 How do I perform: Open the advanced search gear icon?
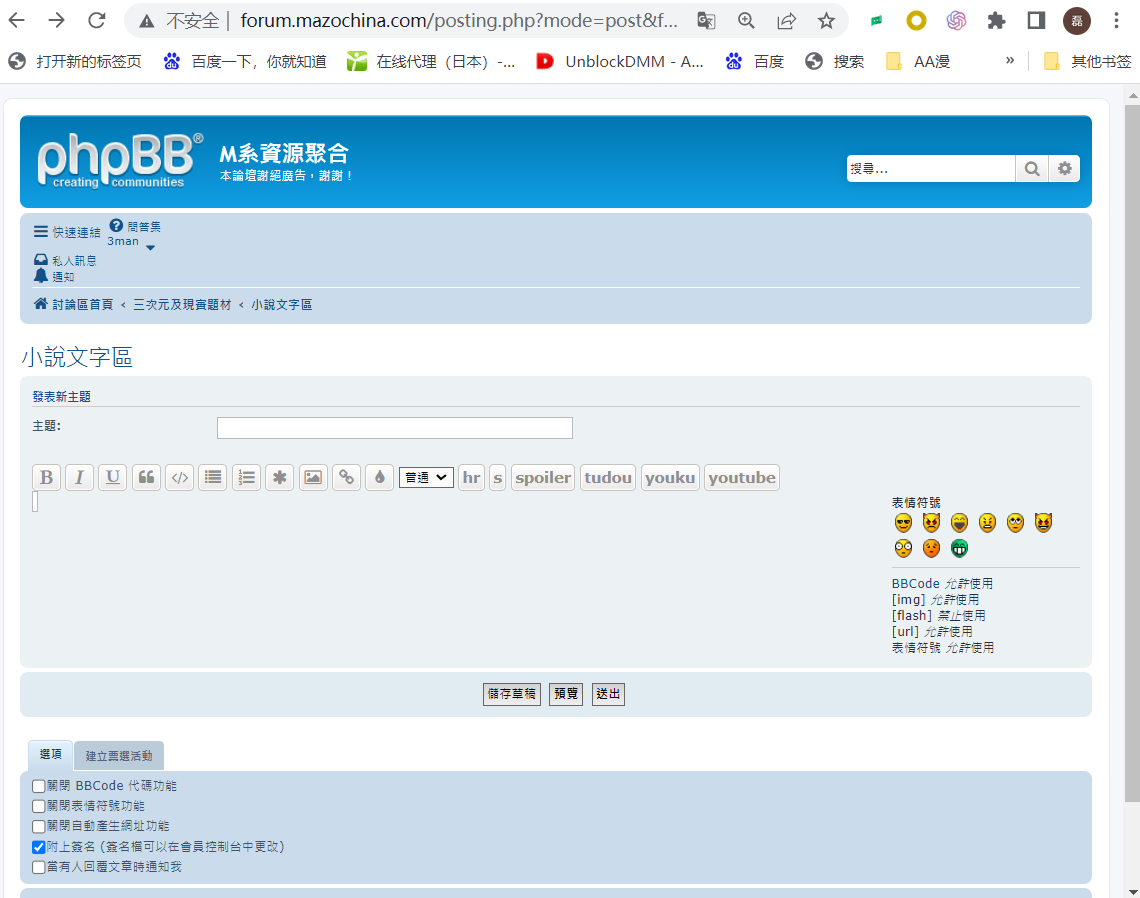pyautogui.click(x=1064, y=169)
